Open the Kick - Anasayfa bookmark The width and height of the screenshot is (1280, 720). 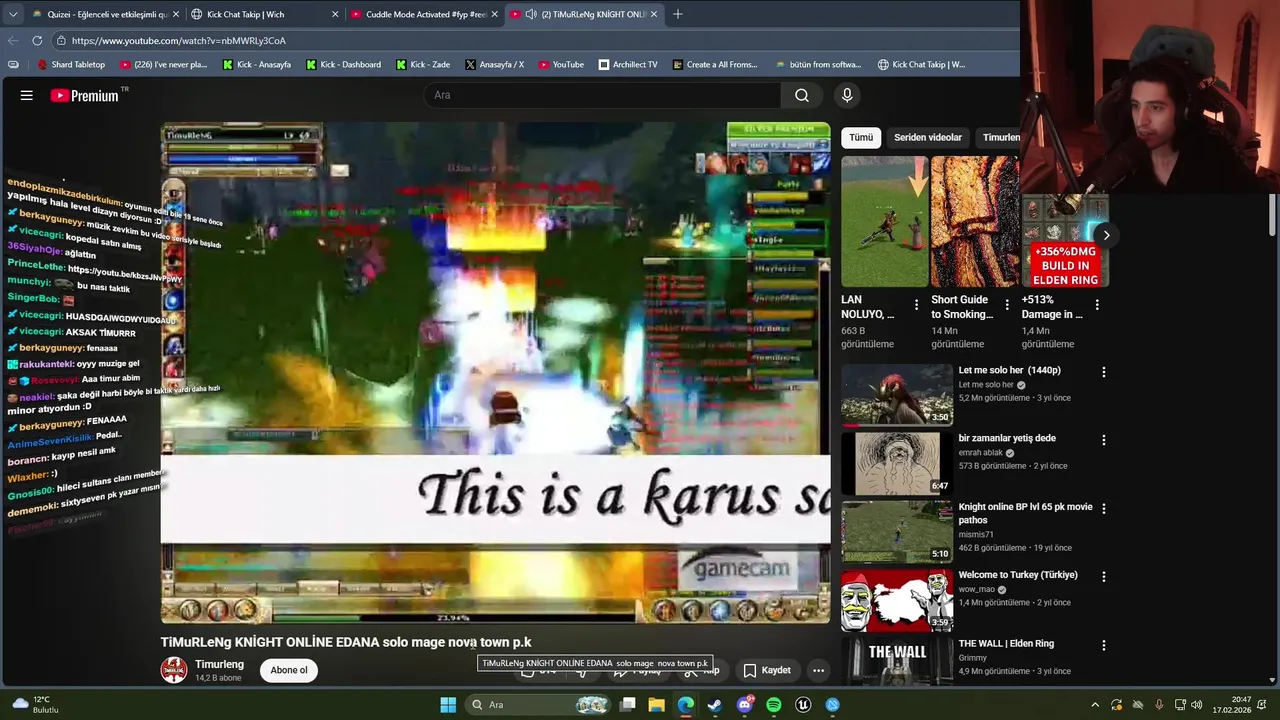pos(256,64)
